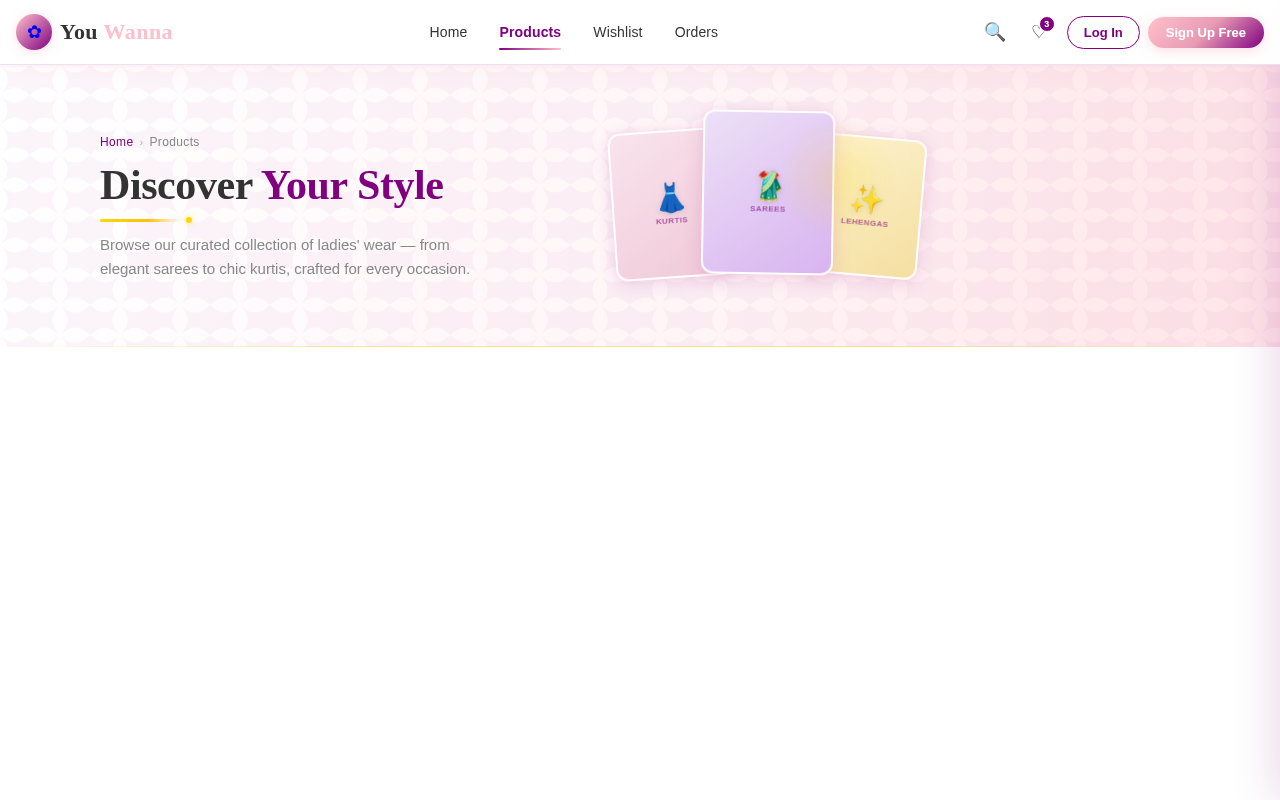Click the SAREES card green saree thumbnail

click(768, 183)
